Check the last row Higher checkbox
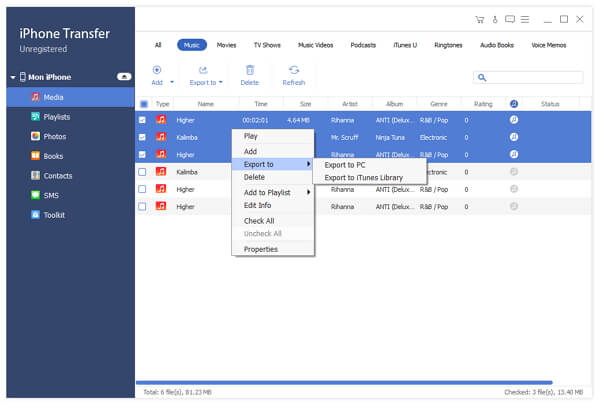Image resolution: width=600 pixels, height=406 pixels. 142,207
